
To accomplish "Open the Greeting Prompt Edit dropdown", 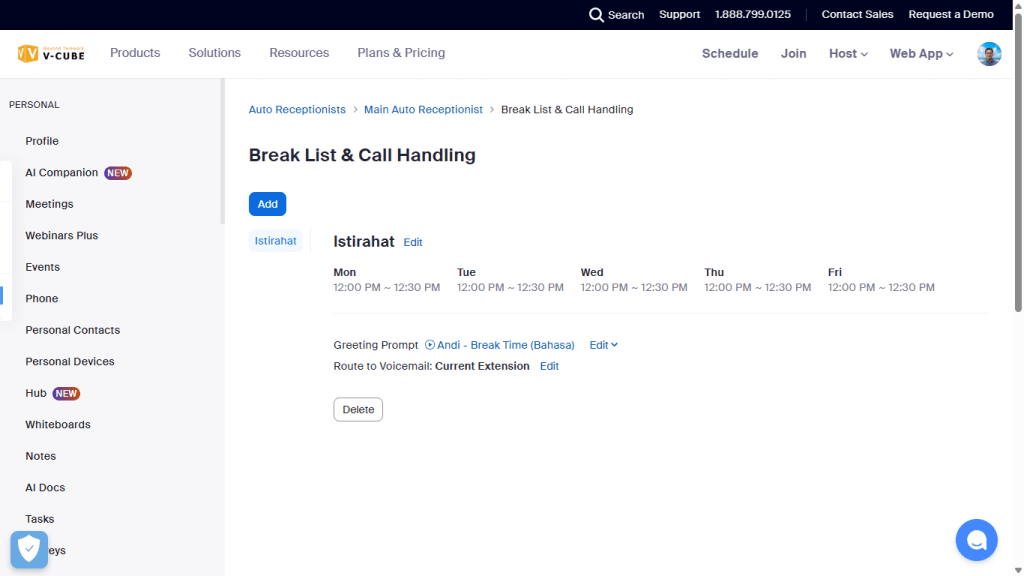I will tap(603, 344).
